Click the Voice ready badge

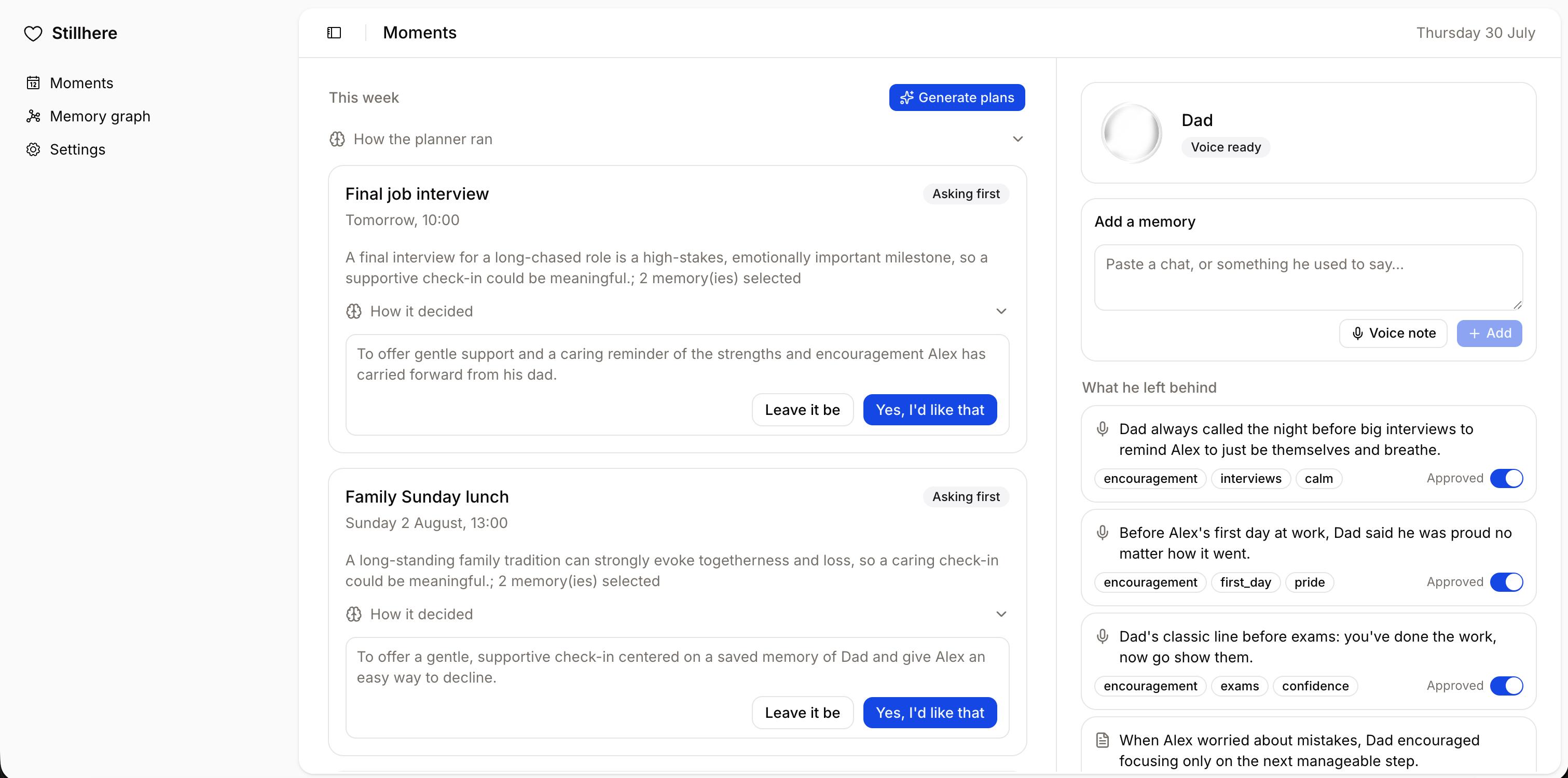click(x=1226, y=147)
